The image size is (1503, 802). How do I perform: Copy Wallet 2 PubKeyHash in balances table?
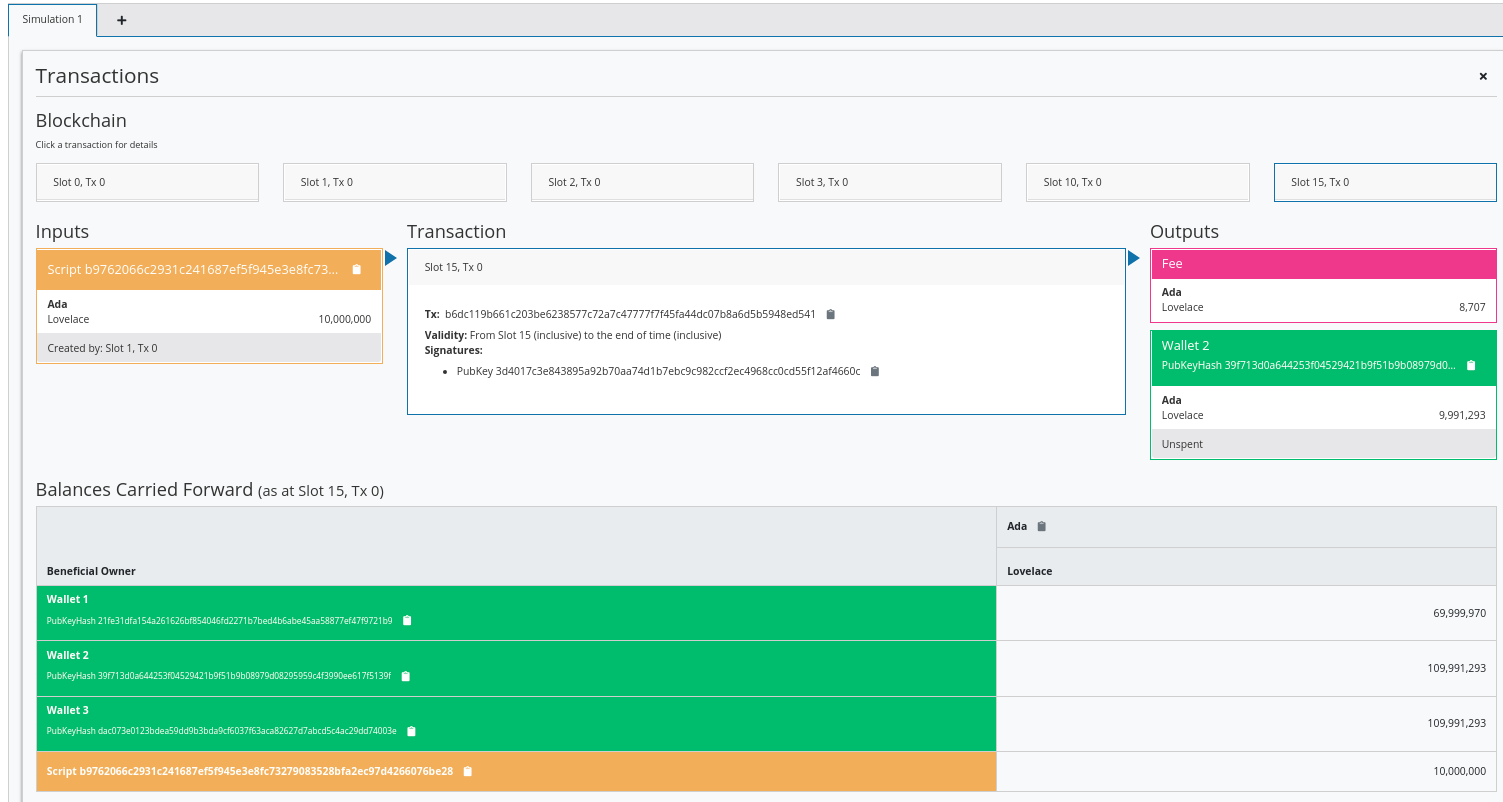(x=405, y=676)
